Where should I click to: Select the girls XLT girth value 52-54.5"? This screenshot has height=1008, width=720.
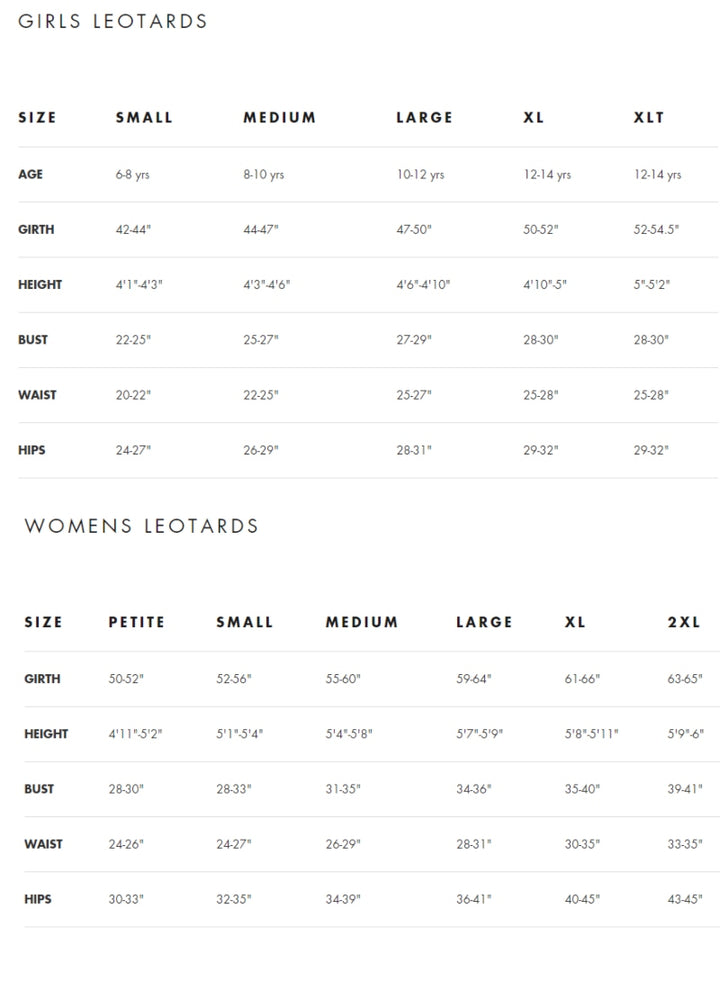point(656,230)
